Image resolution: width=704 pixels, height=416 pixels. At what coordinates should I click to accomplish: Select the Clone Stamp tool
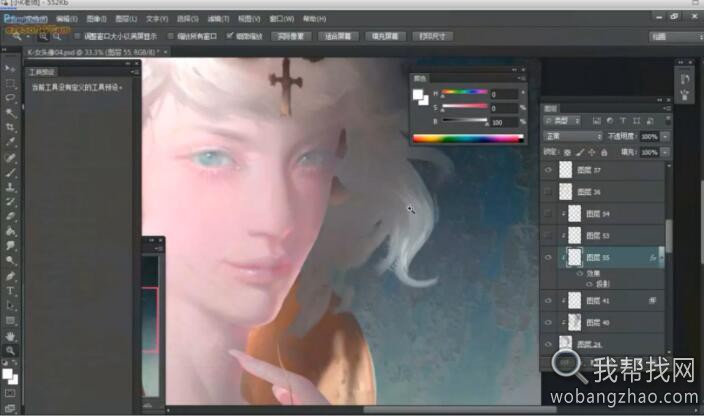10,187
